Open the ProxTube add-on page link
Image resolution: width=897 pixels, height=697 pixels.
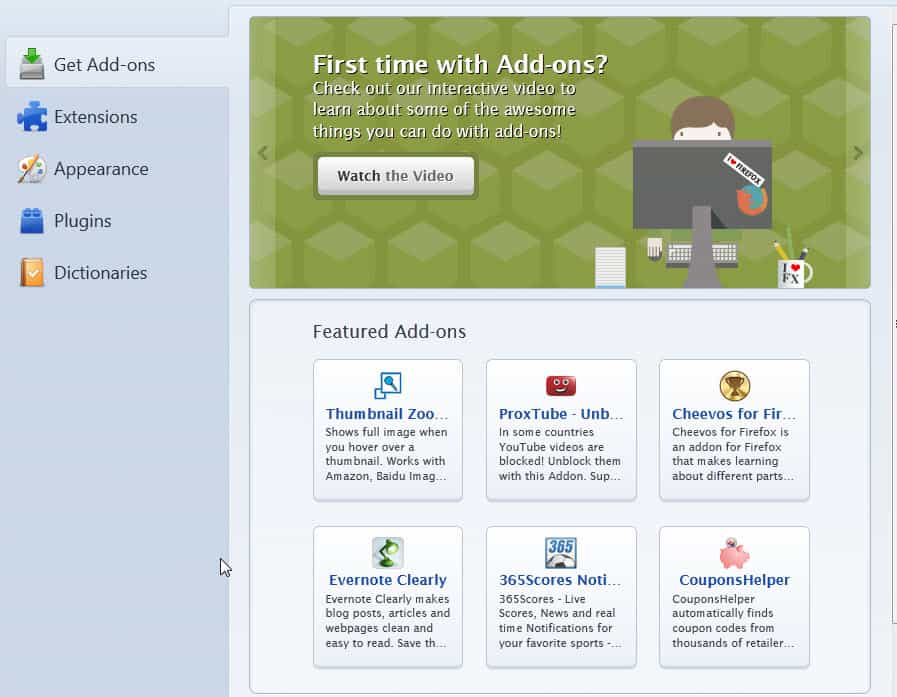[561, 413]
